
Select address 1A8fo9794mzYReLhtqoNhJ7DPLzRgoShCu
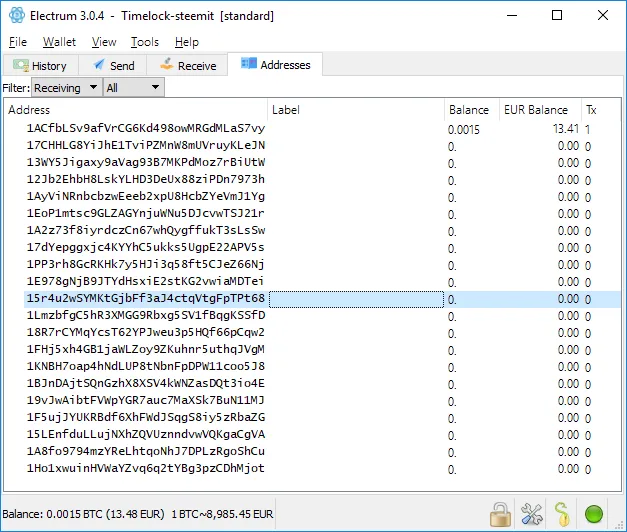(x=146, y=451)
